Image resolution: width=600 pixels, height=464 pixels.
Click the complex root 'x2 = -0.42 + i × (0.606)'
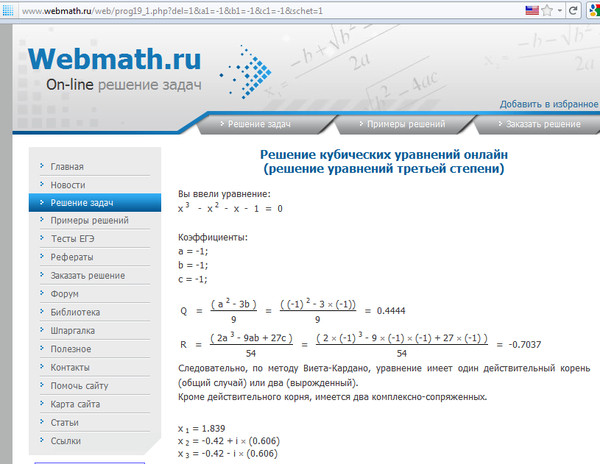pos(229,441)
